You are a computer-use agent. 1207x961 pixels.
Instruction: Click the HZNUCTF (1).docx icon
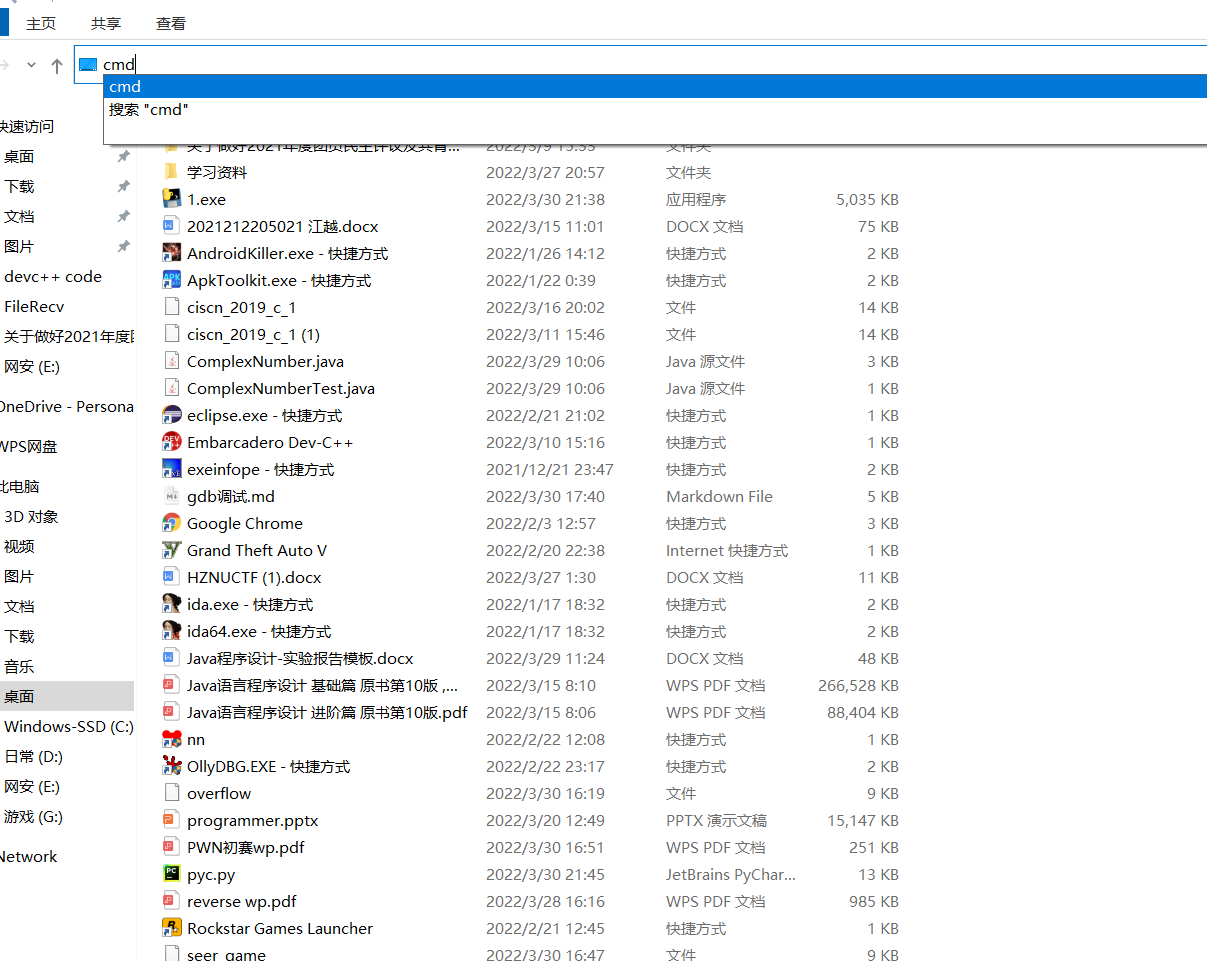tap(171, 577)
